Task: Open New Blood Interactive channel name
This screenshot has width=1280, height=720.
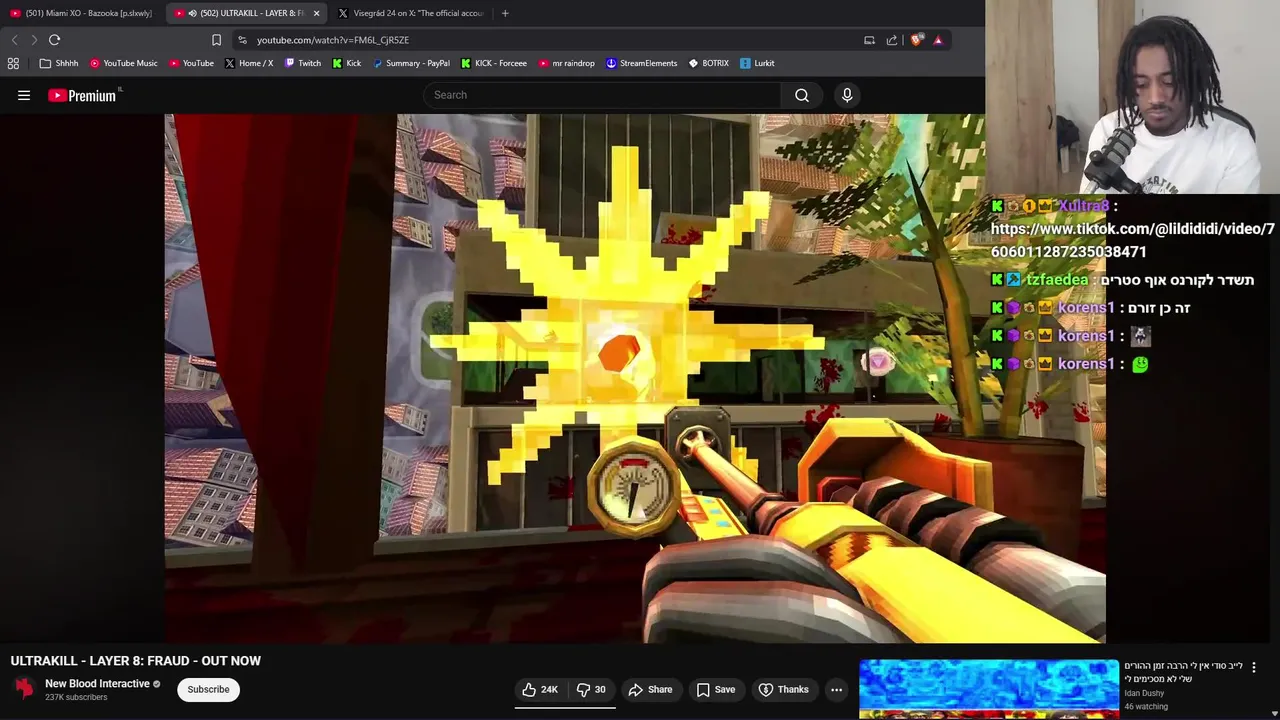Action: point(97,684)
